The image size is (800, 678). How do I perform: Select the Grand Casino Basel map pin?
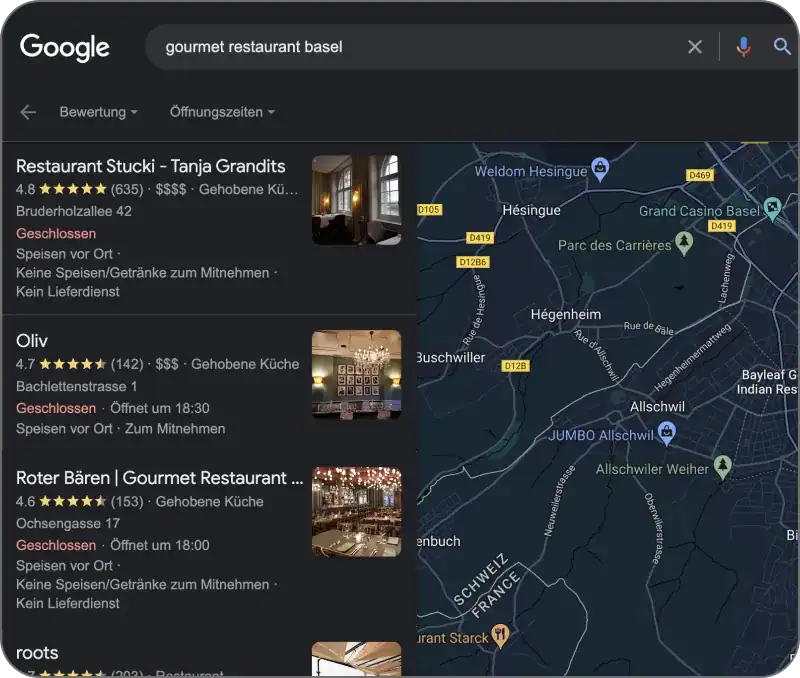coord(772,209)
